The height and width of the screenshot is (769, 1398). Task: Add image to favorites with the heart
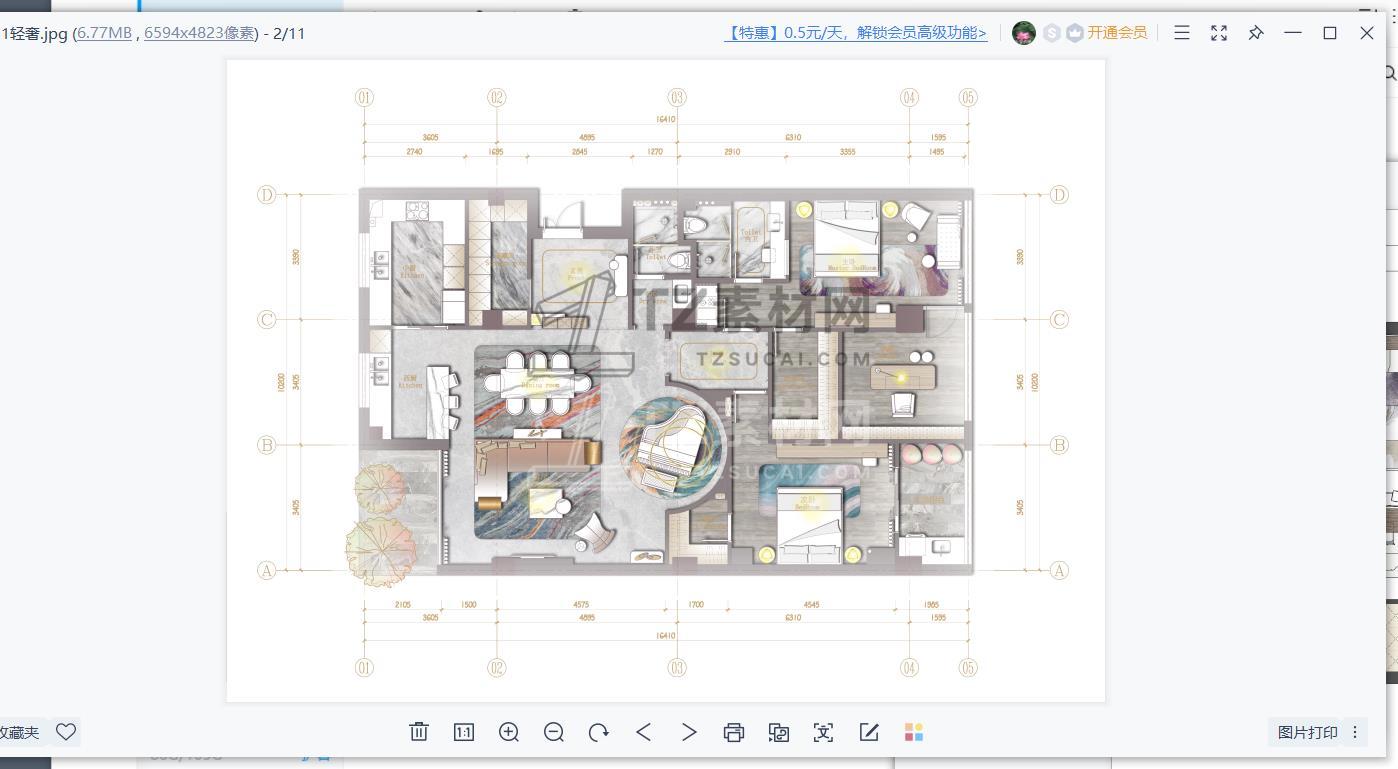(66, 732)
